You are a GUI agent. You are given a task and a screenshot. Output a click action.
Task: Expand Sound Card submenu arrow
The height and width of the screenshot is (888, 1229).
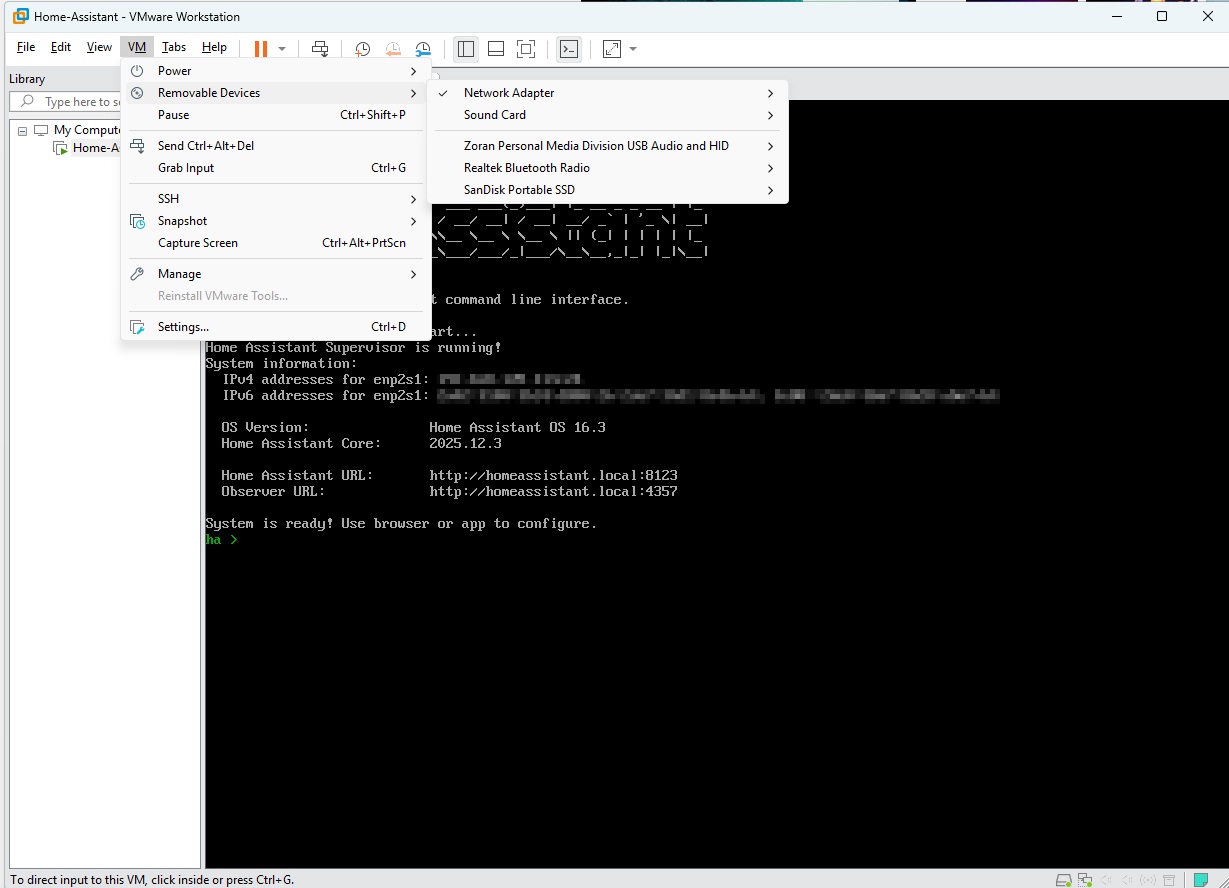(x=770, y=115)
